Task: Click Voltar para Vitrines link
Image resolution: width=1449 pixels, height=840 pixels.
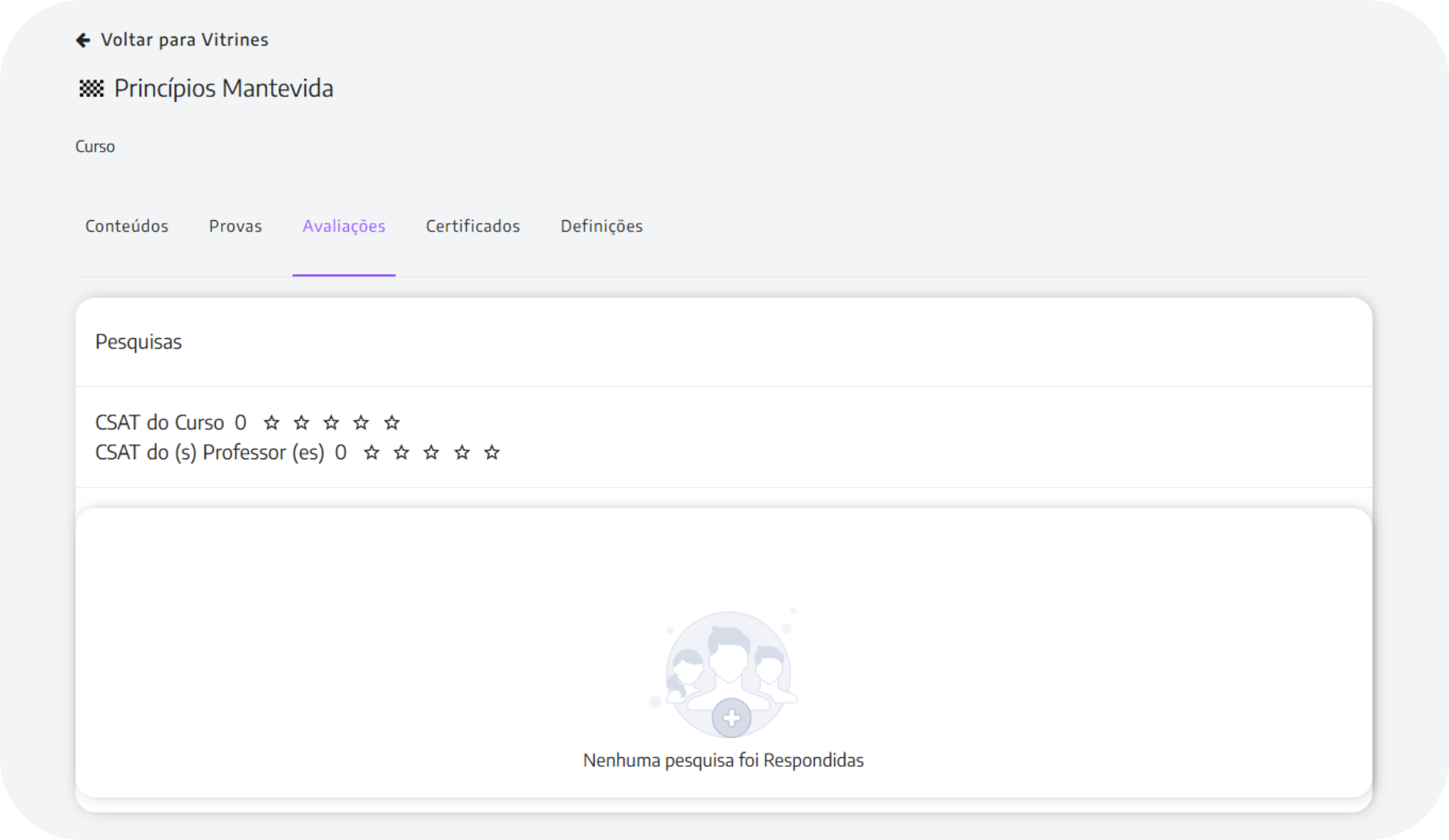Action: 184,40
